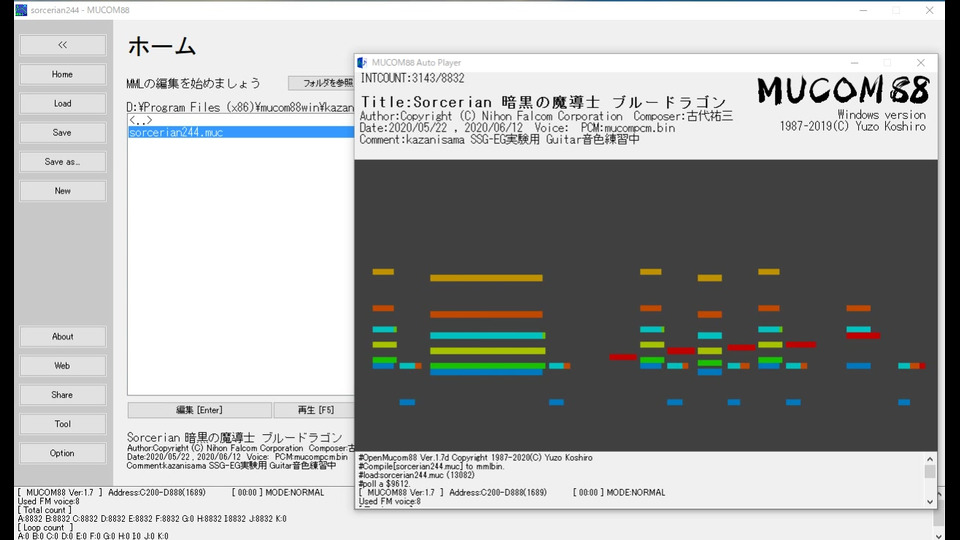Image resolution: width=960 pixels, height=540 pixels.
Task: Click the MUCOM88 logo in Auto Player
Action: pos(843,91)
